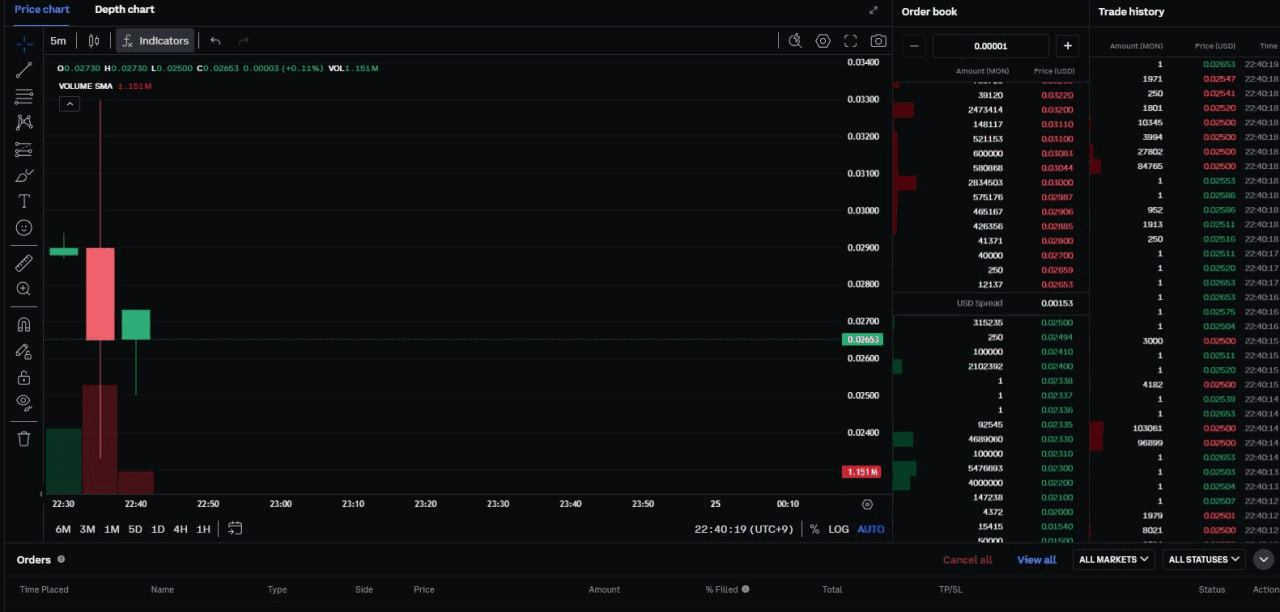Image resolution: width=1280 pixels, height=612 pixels.
Task: Open the ALL MARKETS dropdown
Action: click(x=1114, y=560)
